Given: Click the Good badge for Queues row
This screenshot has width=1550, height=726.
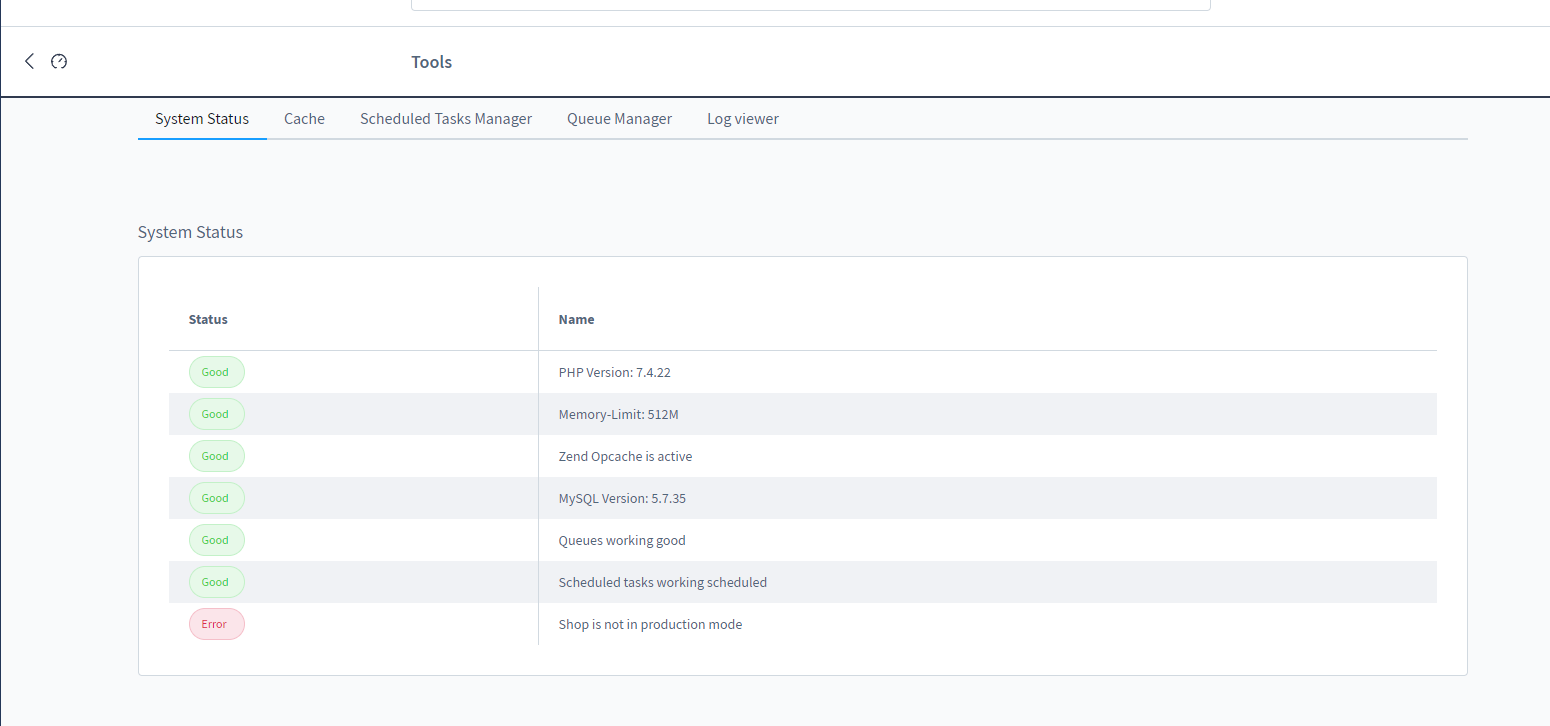Looking at the screenshot, I should 216,540.
